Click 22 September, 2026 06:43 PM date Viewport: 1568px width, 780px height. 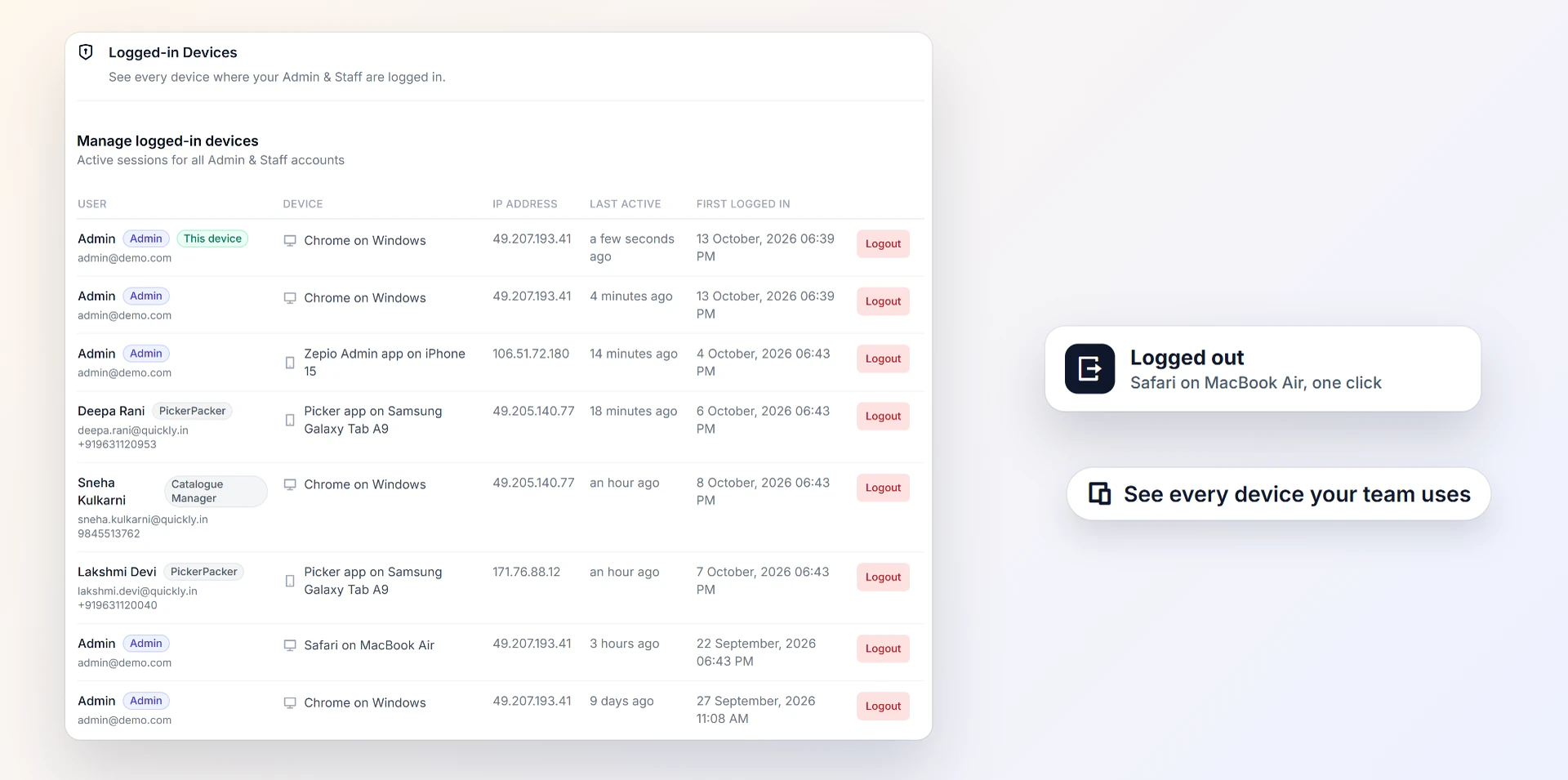pos(756,653)
